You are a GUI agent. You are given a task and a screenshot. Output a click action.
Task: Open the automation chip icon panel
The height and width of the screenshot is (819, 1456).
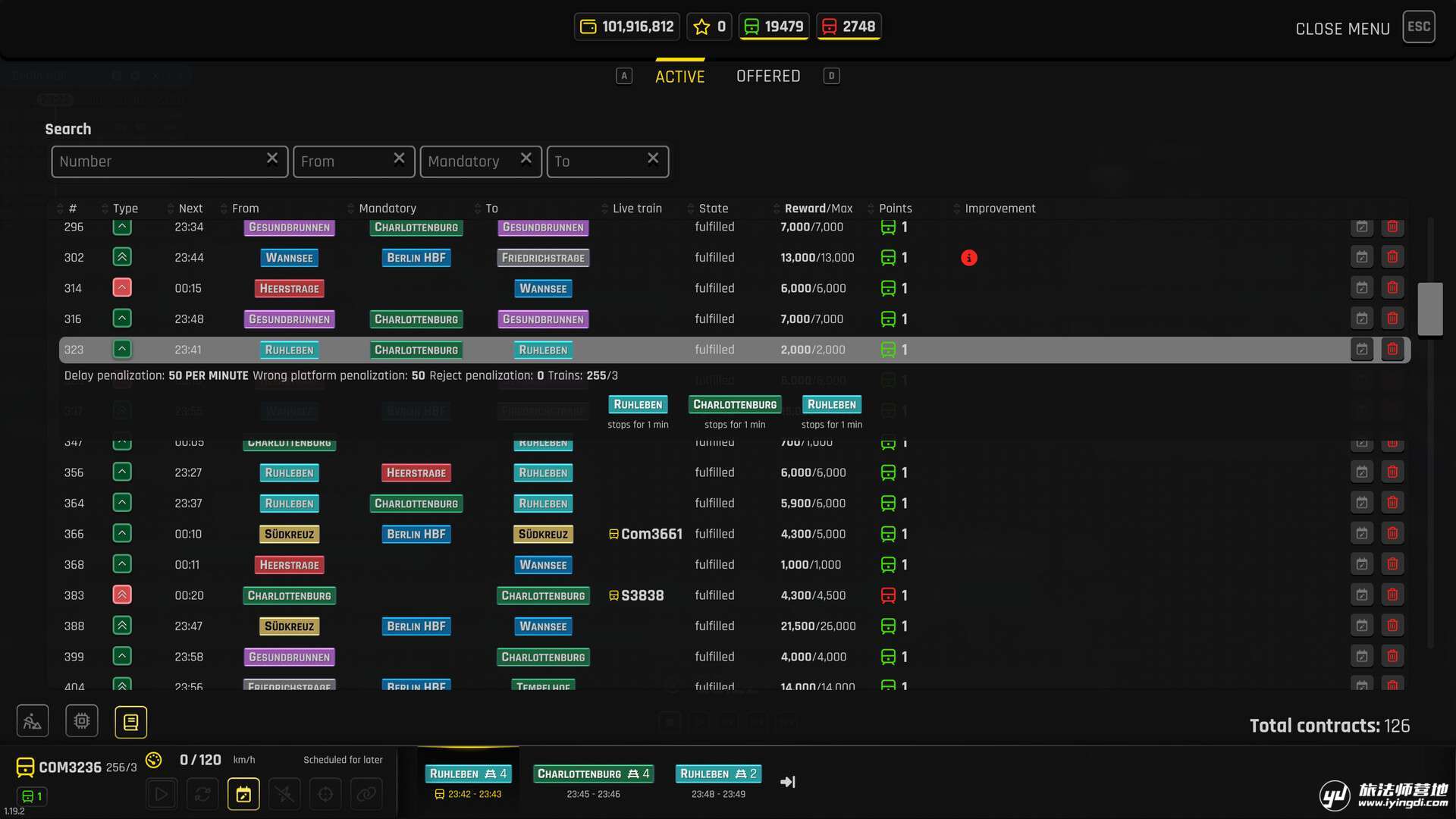pyautogui.click(x=82, y=721)
